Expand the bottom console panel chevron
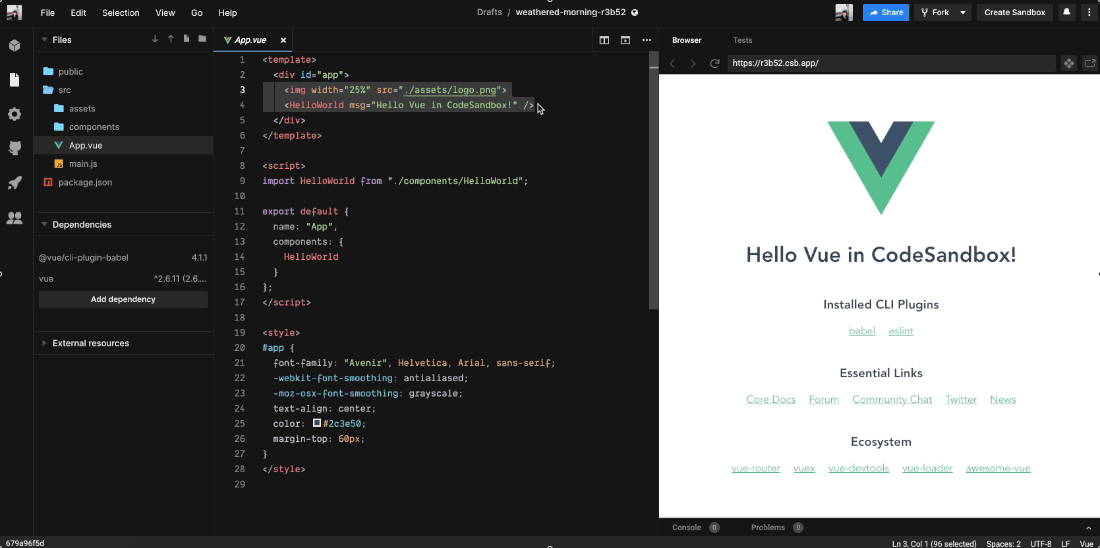 [1088, 528]
